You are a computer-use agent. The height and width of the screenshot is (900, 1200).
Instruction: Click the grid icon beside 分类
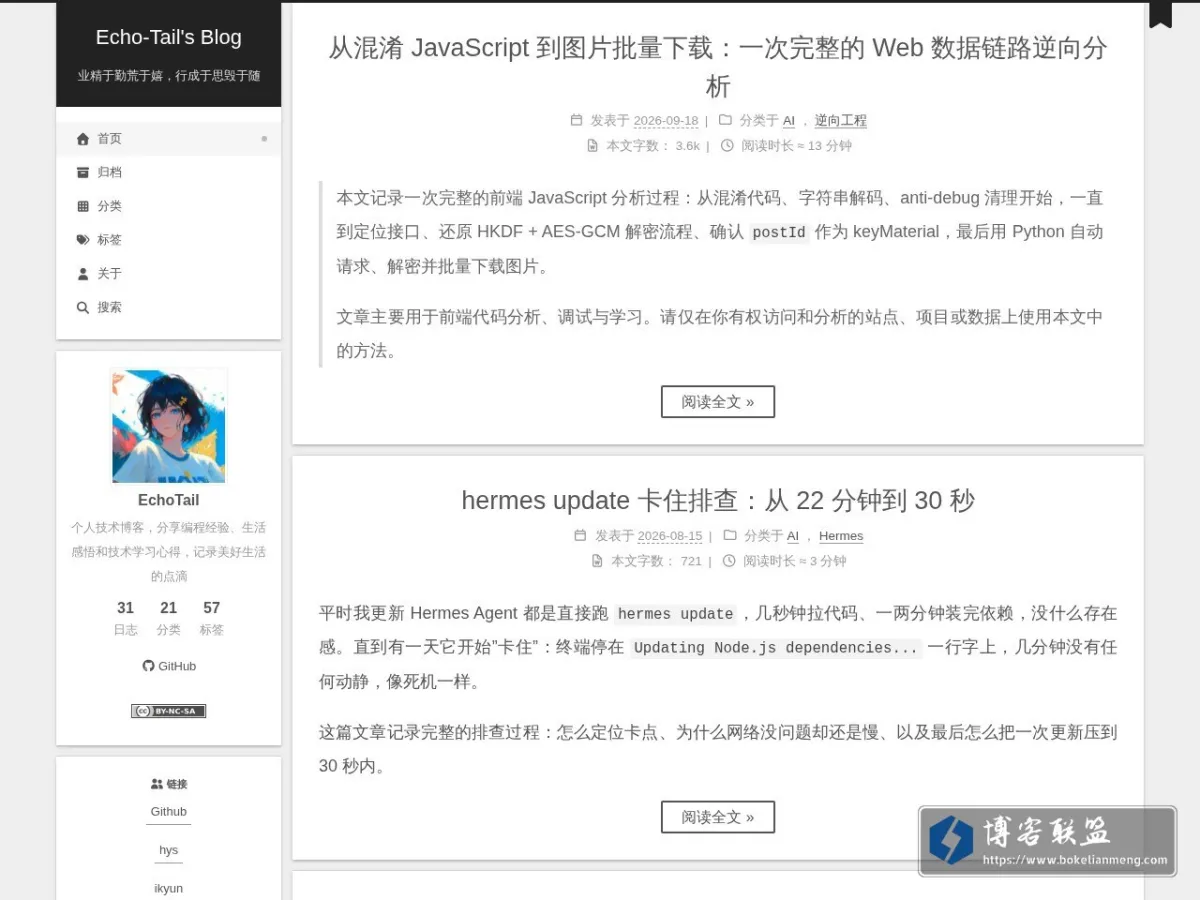(83, 206)
